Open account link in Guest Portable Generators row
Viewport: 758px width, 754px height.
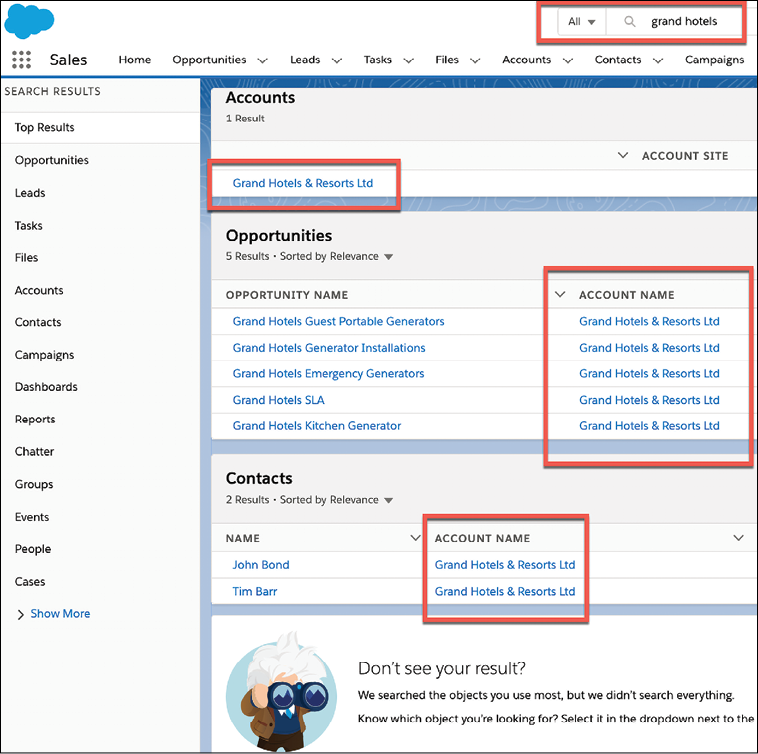649,321
